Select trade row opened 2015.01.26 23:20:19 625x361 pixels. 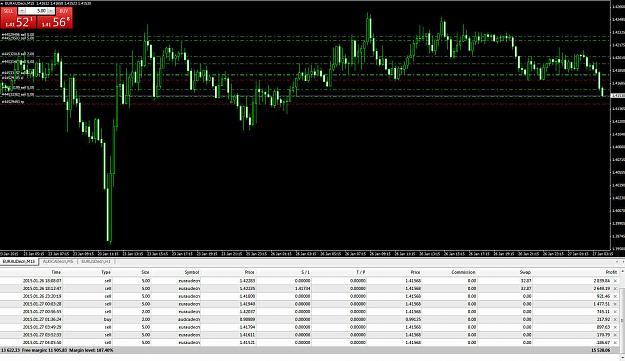pyautogui.click(x=310, y=296)
